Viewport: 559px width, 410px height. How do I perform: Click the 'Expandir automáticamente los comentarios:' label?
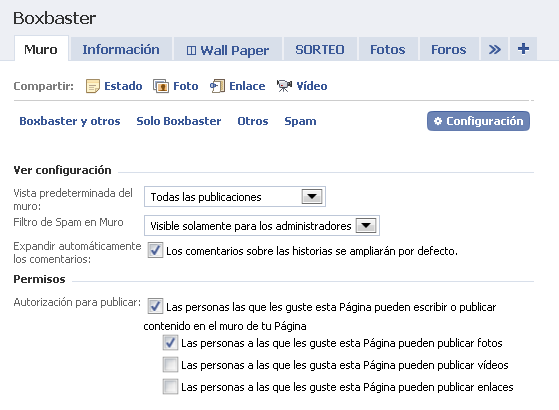click(77, 252)
